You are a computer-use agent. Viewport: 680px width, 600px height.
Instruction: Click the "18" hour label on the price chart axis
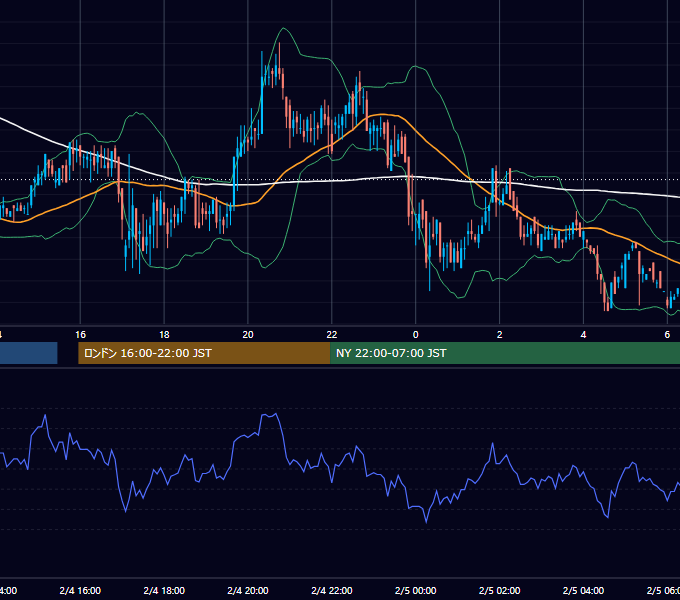164,335
